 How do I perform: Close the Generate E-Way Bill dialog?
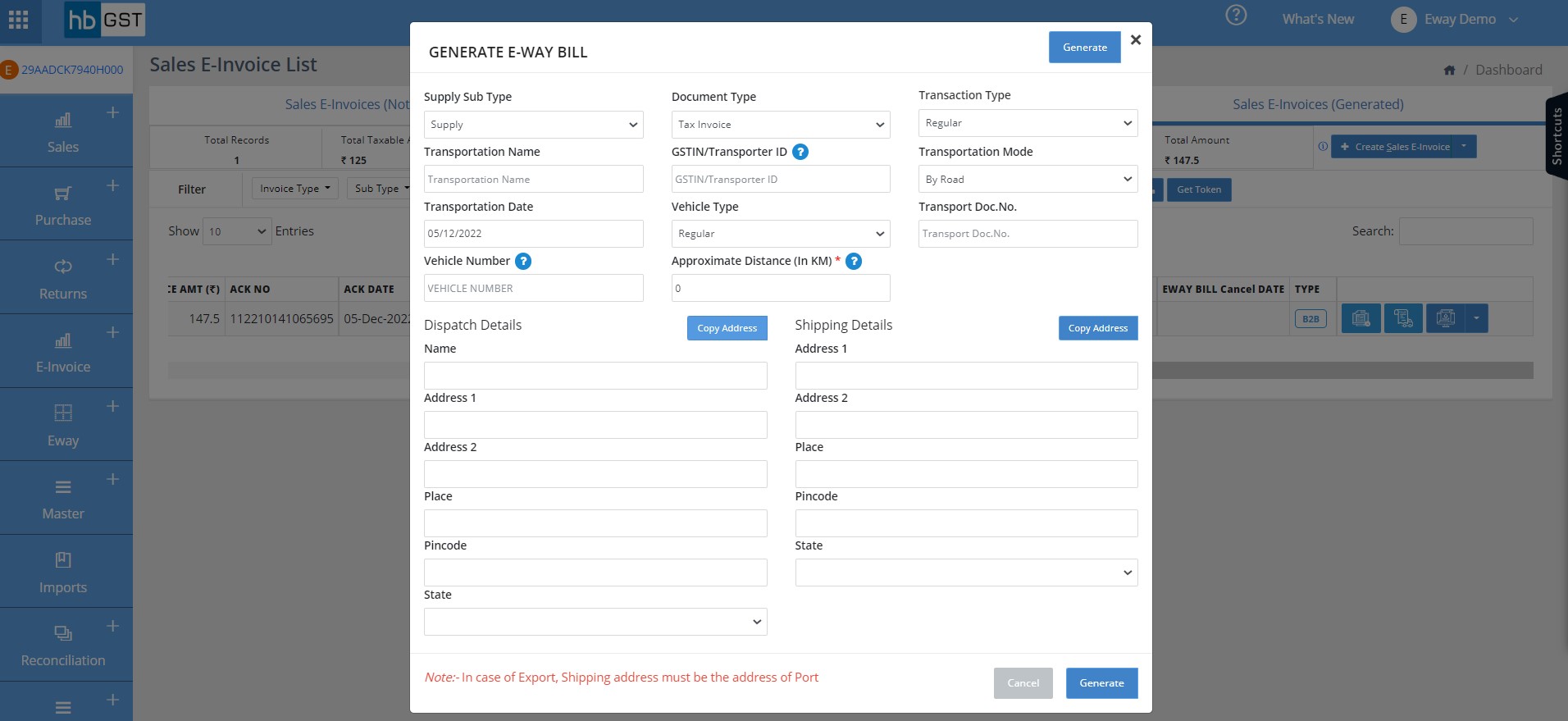[1136, 39]
